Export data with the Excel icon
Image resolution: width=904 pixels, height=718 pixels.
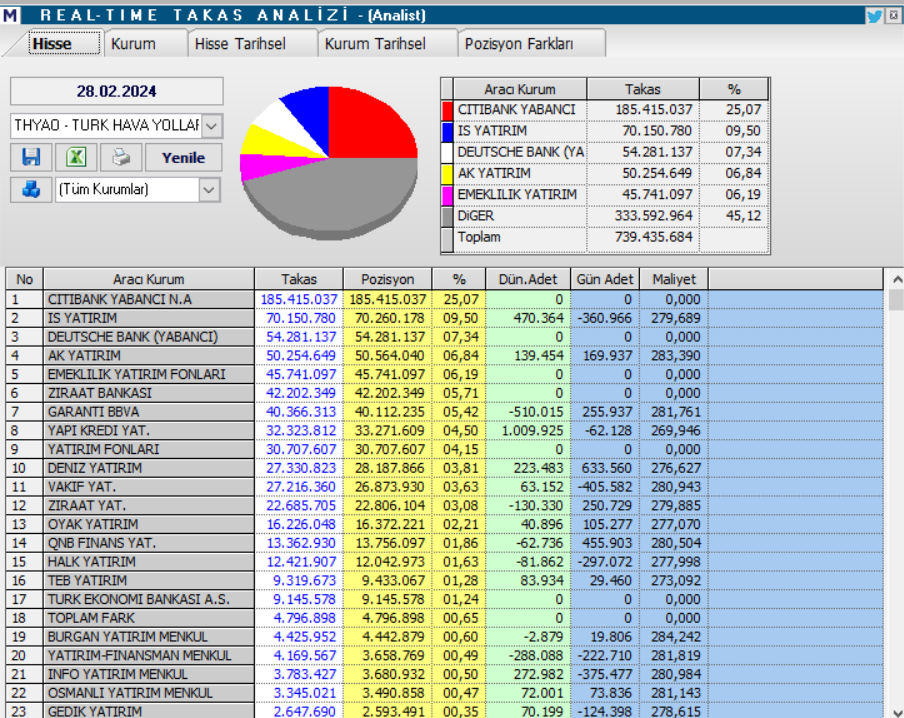pos(76,157)
